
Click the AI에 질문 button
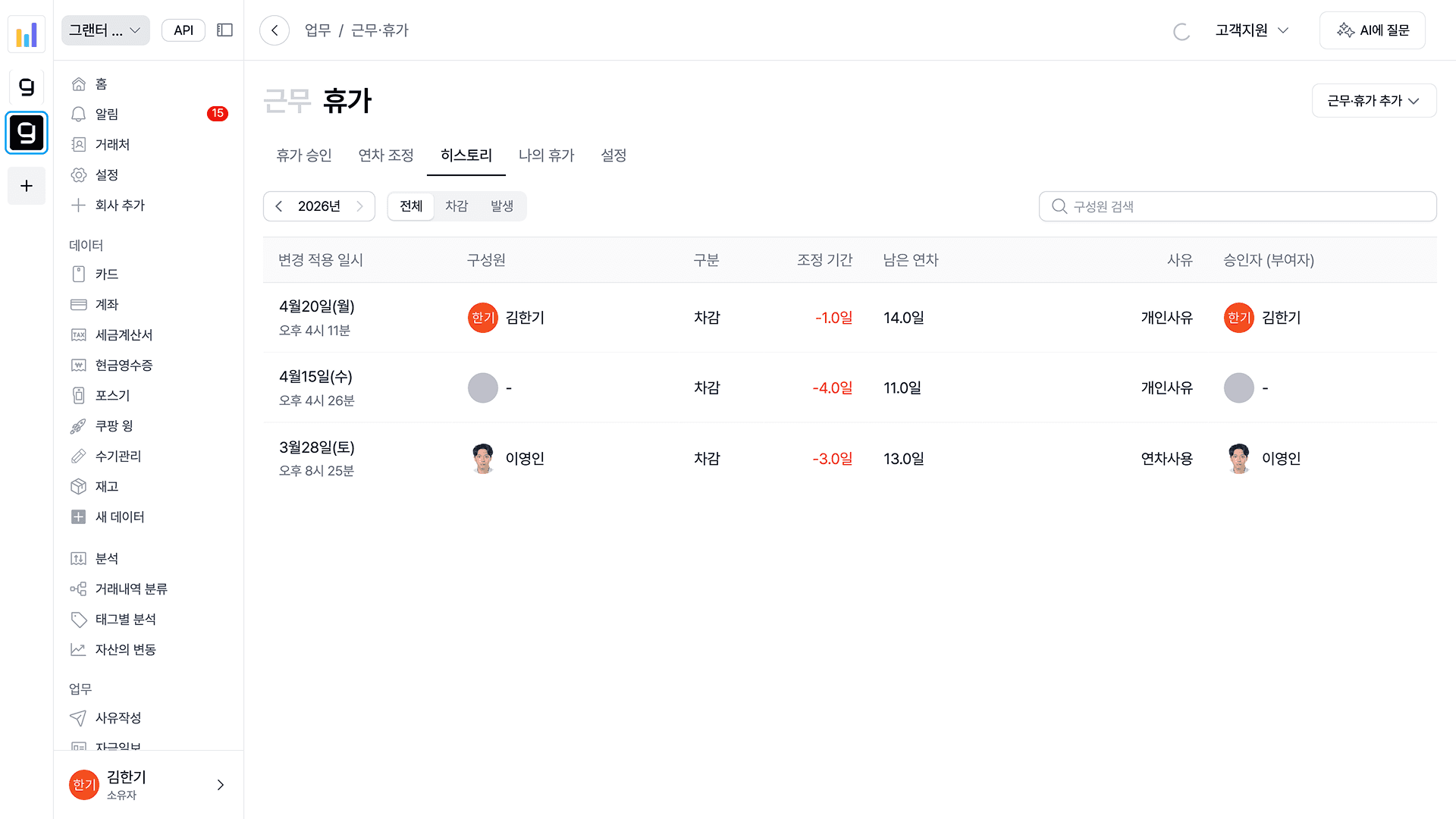pos(1373,30)
